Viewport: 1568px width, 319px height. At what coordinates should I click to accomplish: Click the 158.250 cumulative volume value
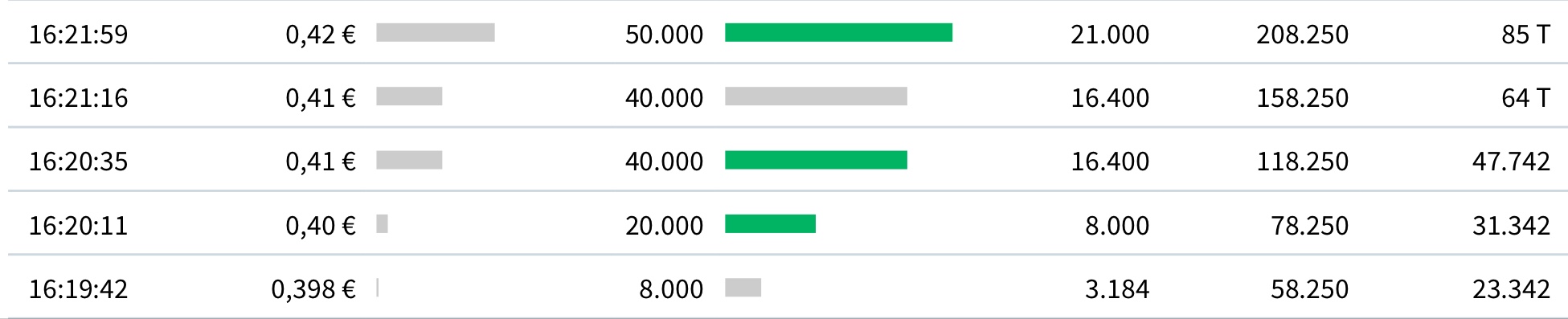click(x=1302, y=98)
